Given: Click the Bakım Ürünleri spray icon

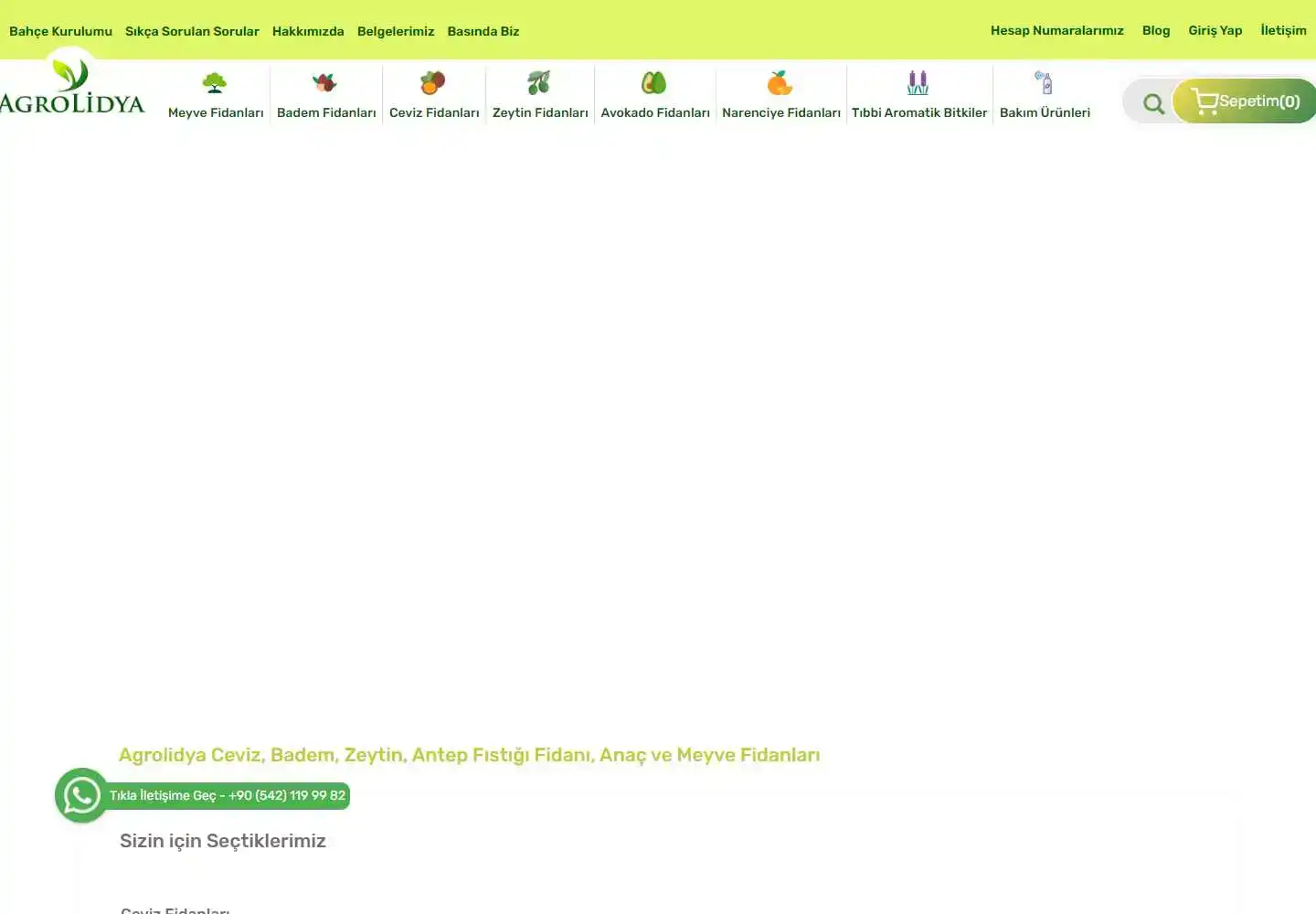Looking at the screenshot, I should [1044, 83].
